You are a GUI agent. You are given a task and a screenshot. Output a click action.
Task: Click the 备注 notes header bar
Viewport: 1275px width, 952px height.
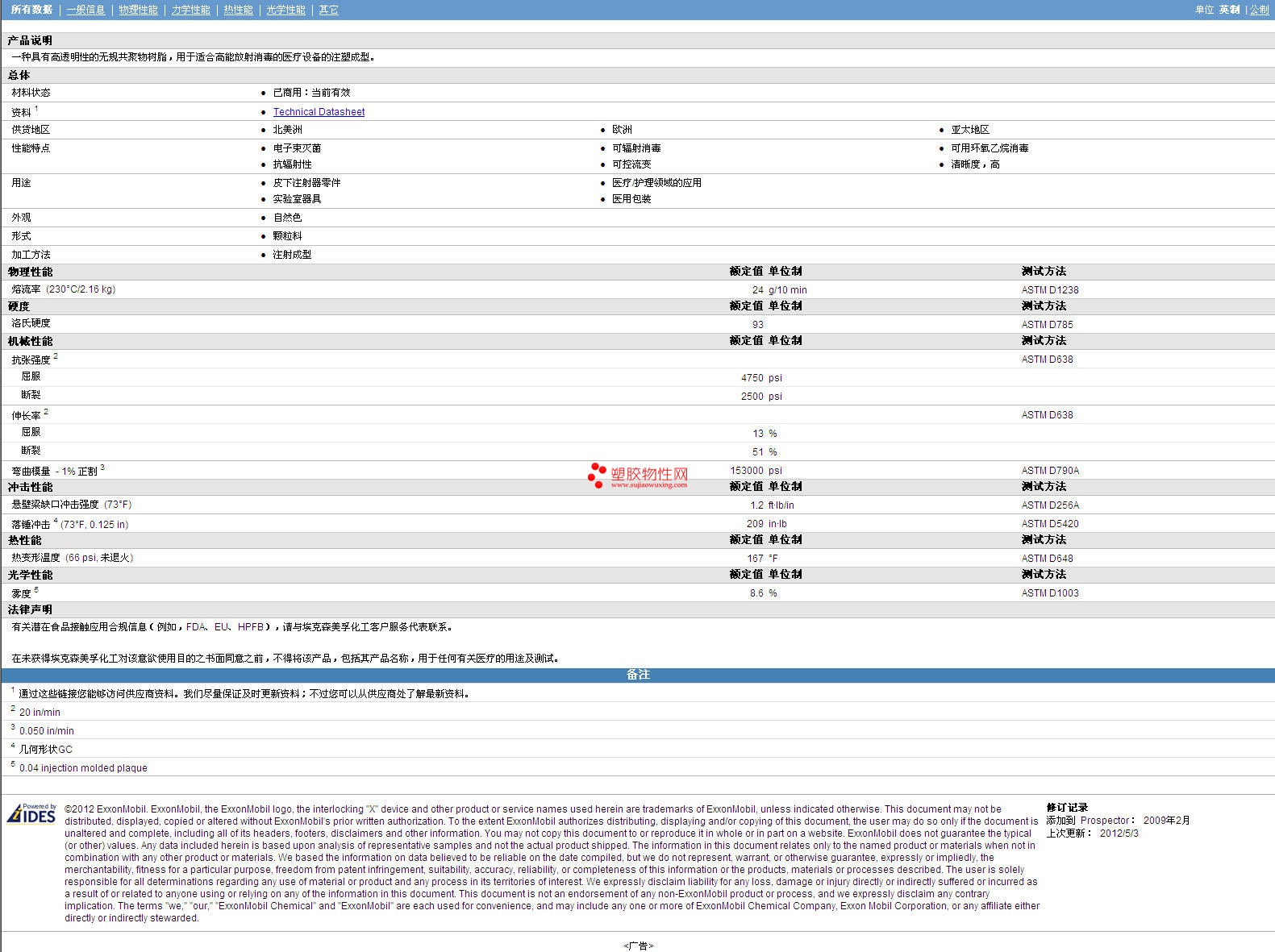tap(638, 675)
